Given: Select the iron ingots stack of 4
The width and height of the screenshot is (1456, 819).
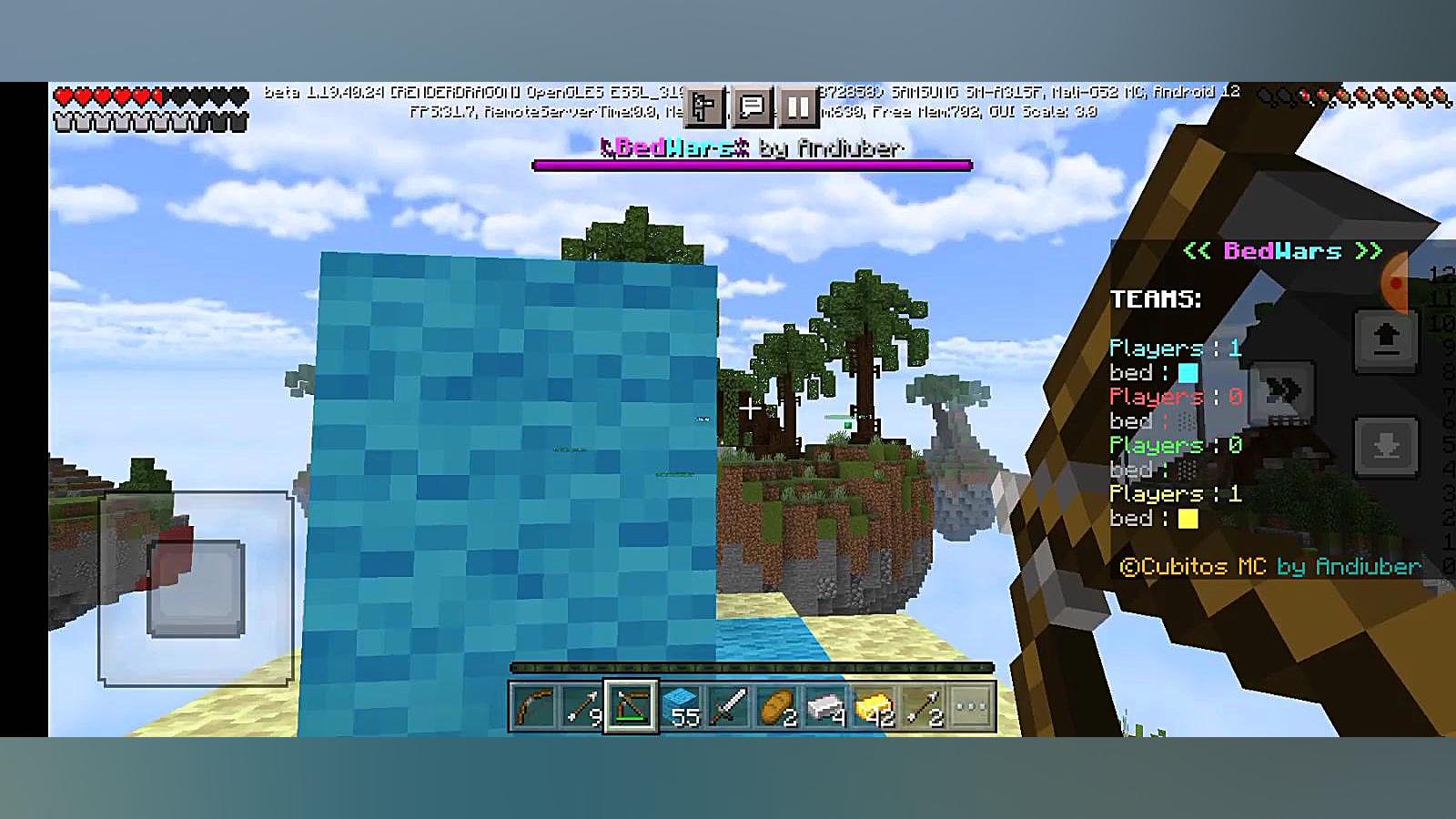Looking at the screenshot, I should coord(826,707).
